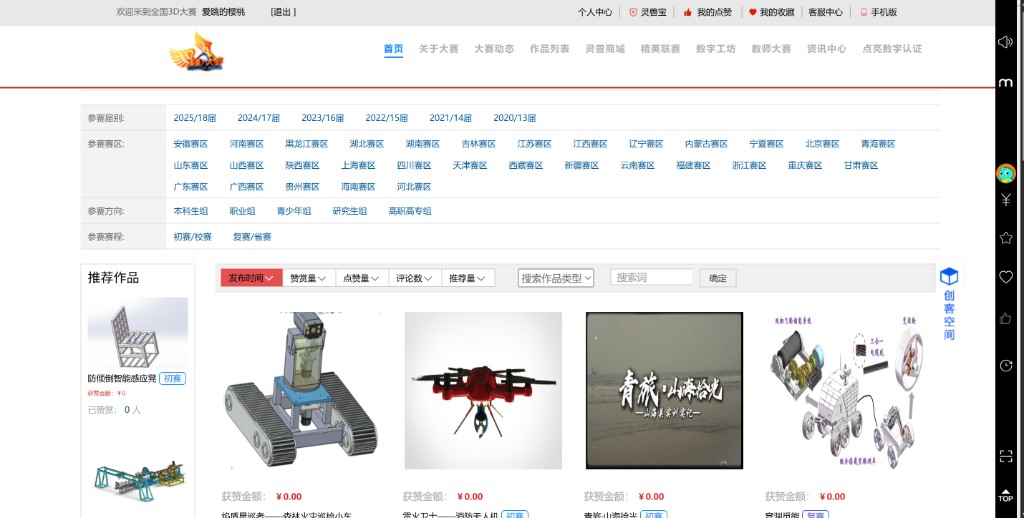
Task: Click the heart icon in right sidebar
Action: click(x=1006, y=277)
